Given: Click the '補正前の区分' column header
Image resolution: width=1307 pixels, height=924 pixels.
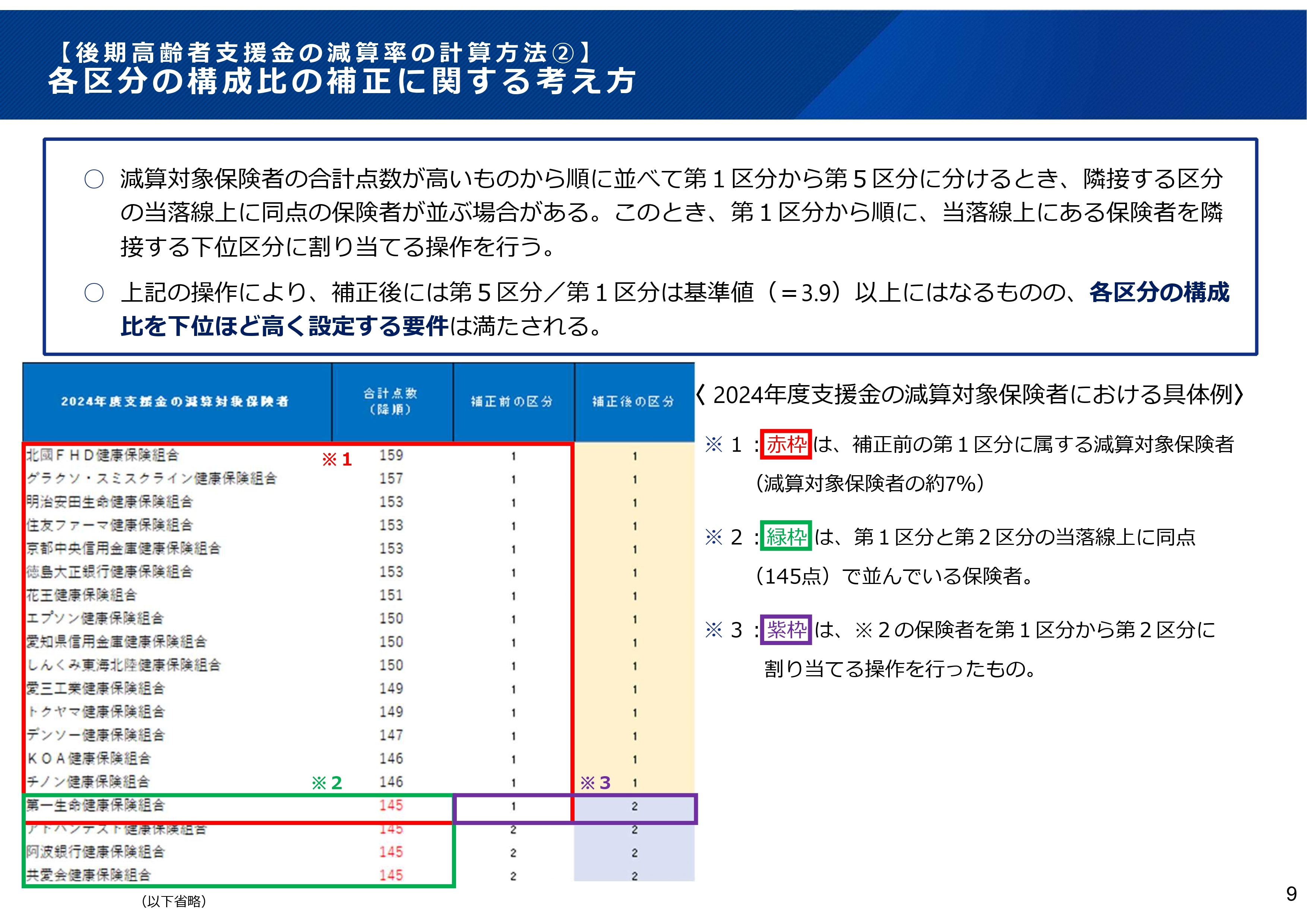Looking at the screenshot, I should [512, 402].
